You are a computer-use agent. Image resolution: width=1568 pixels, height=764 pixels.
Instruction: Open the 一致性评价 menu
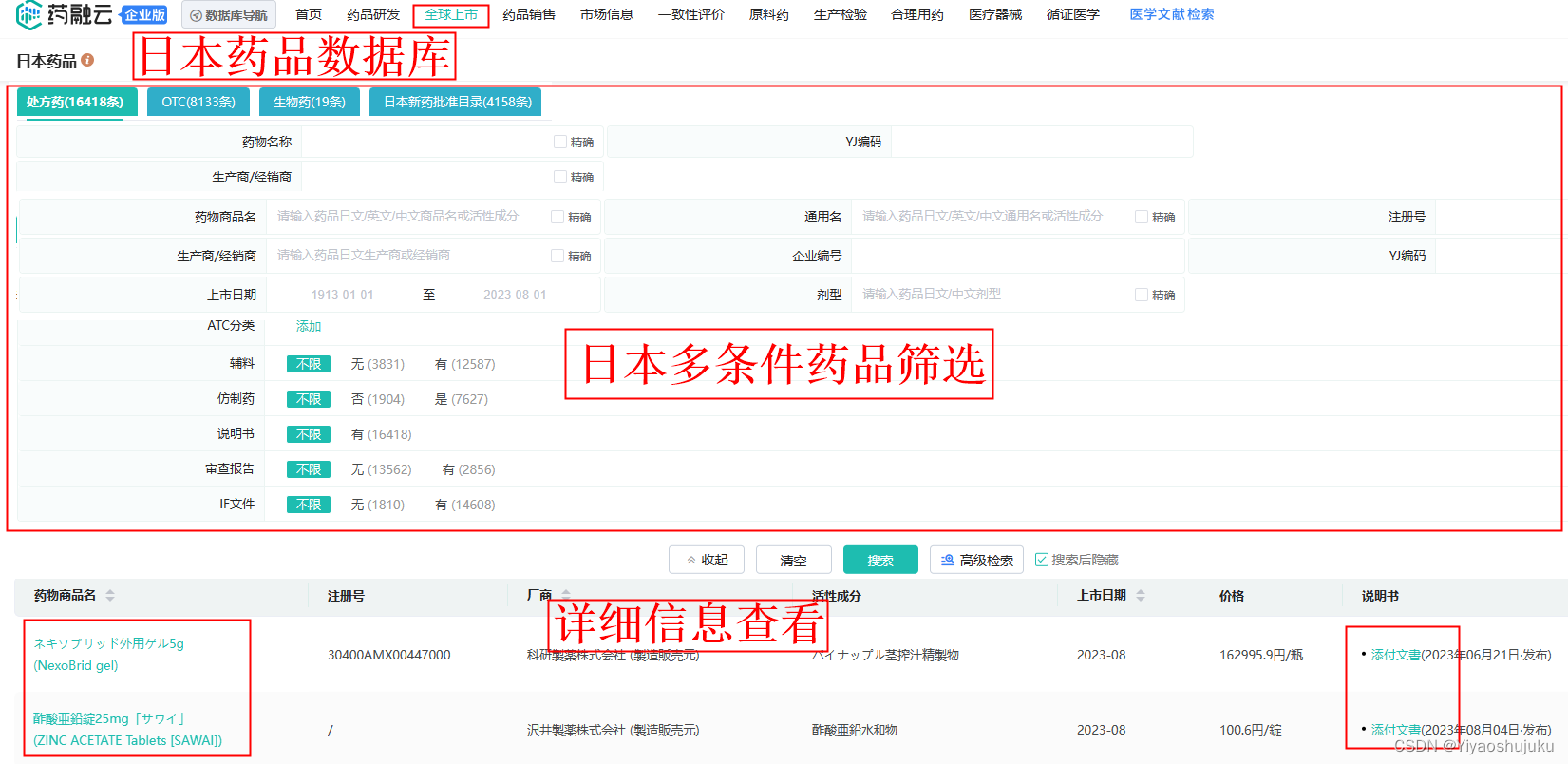point(691,14)
